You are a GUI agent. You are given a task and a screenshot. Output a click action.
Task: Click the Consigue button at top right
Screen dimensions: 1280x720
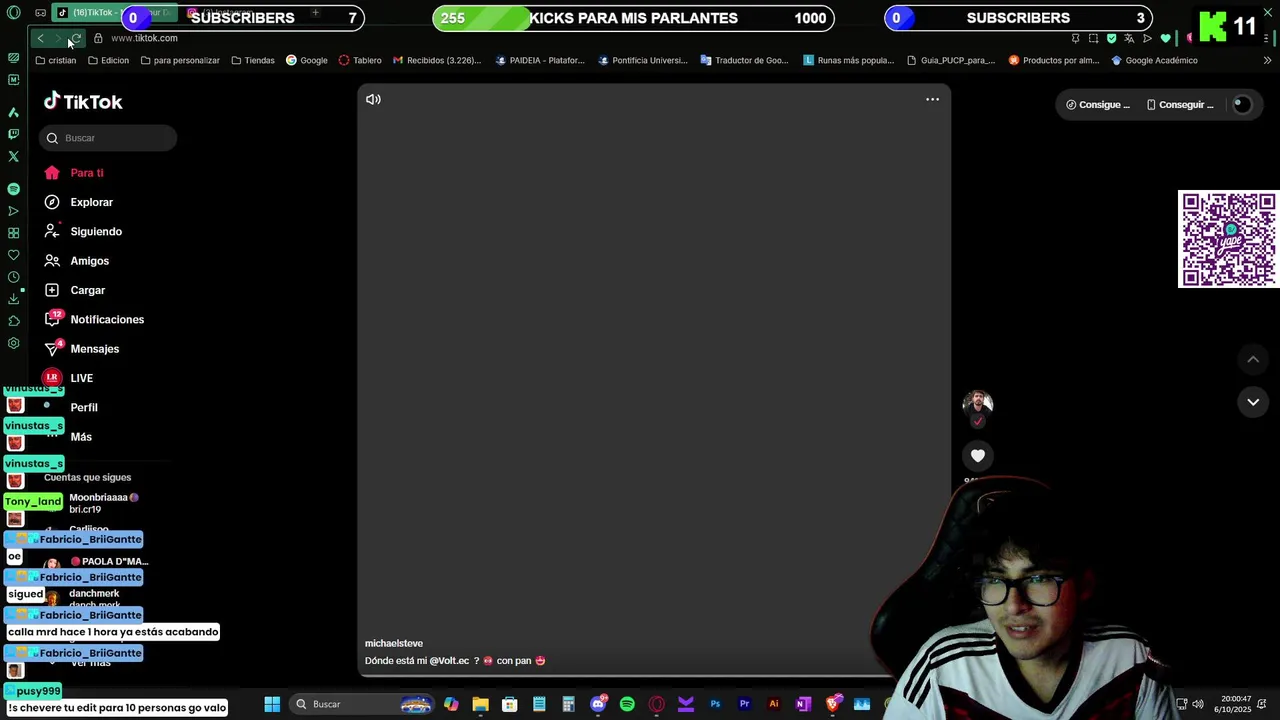(x=1097, y=105)
